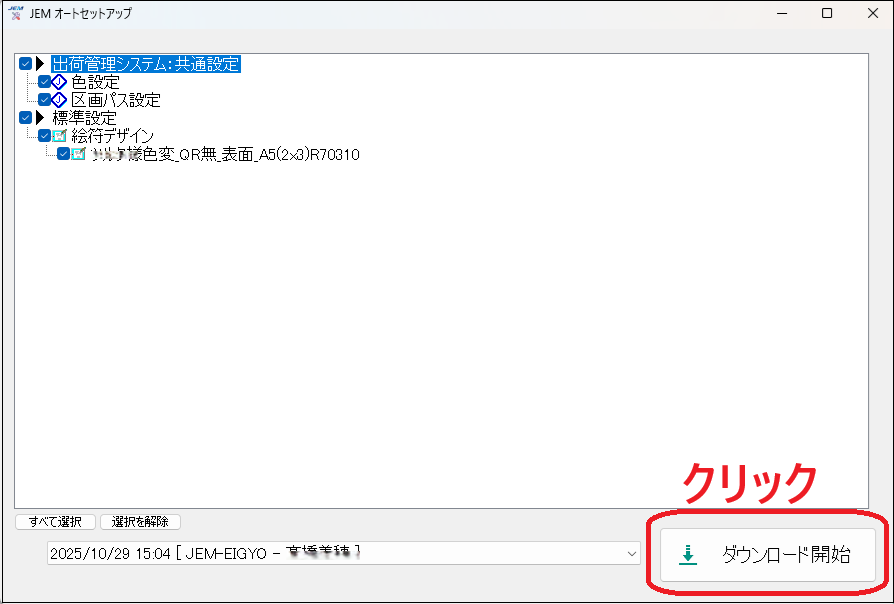Uncheck the 絵符デザイン checkbox

44,136
